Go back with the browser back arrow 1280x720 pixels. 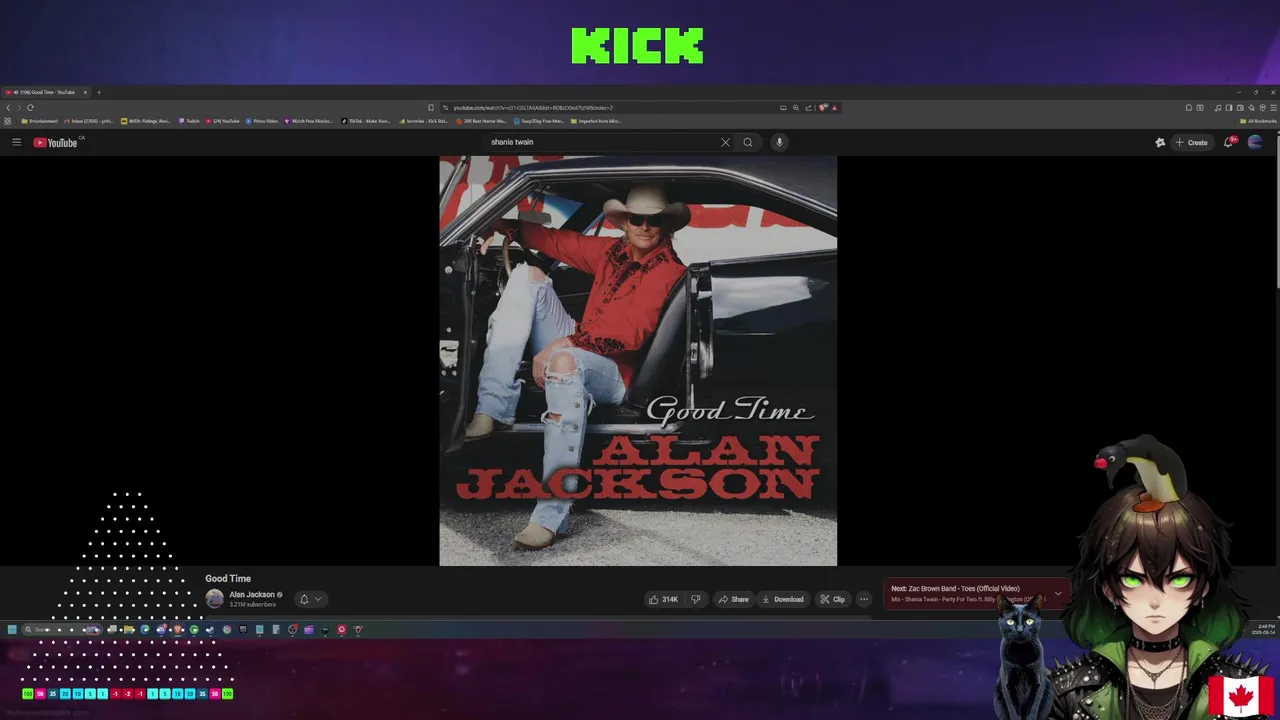point(8,107)
